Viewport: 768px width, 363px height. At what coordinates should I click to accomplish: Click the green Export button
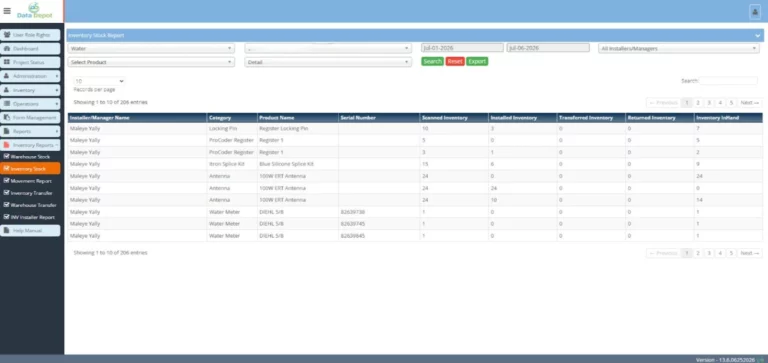477,61
